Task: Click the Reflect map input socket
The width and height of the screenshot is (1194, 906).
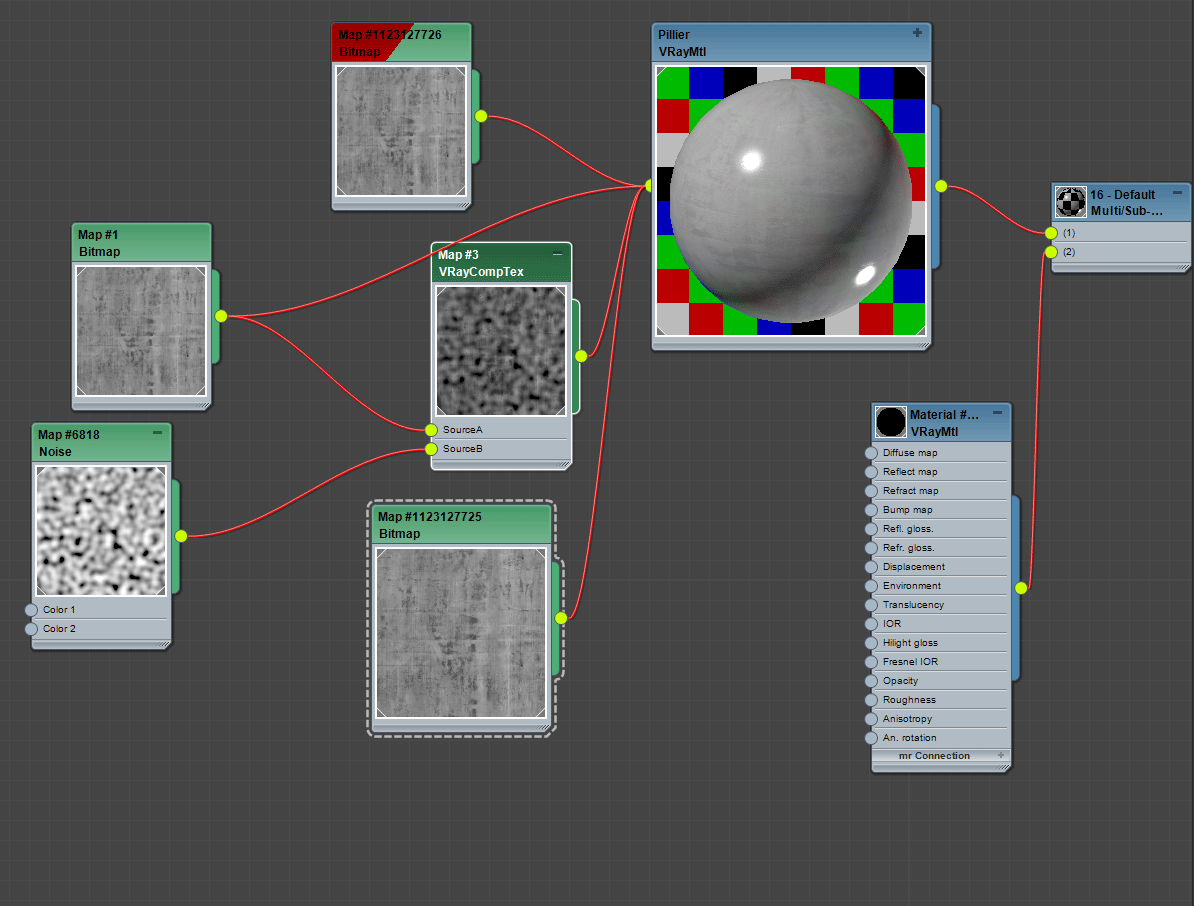Action: click(871, 472)
